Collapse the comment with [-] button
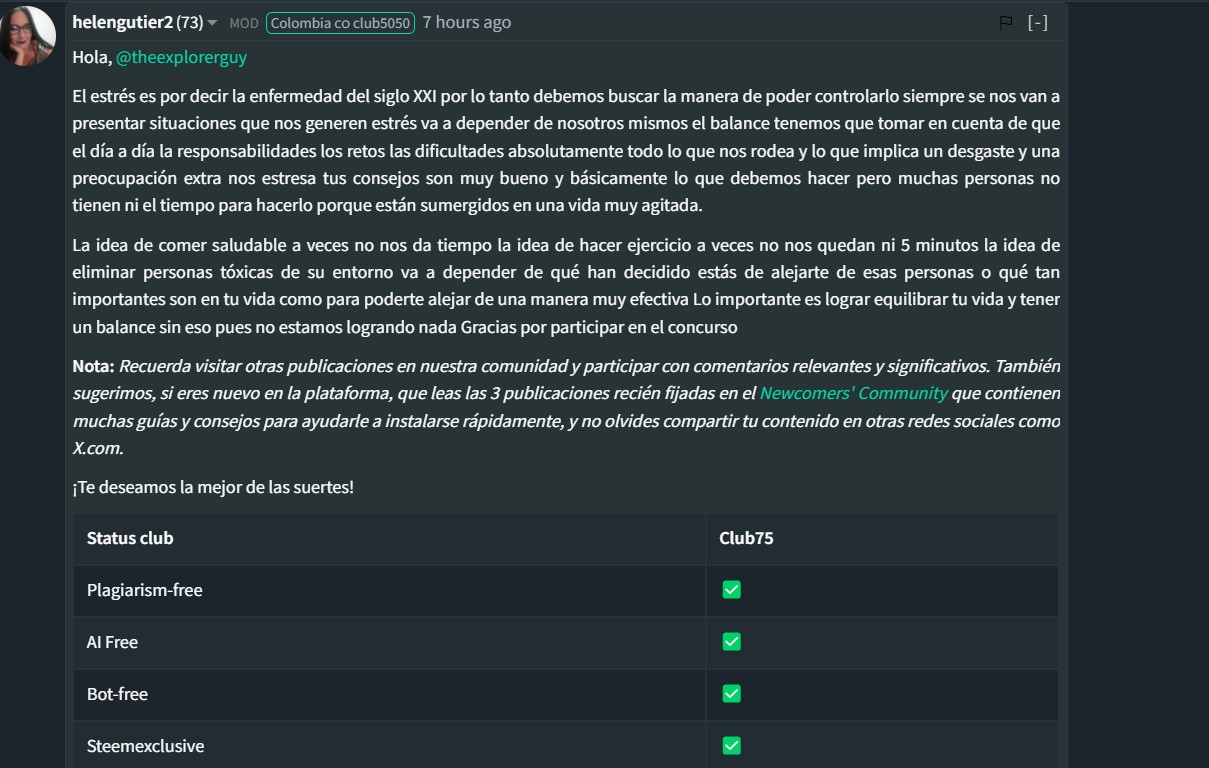This screenshot has height=768, width=1209. [1038, 23]
